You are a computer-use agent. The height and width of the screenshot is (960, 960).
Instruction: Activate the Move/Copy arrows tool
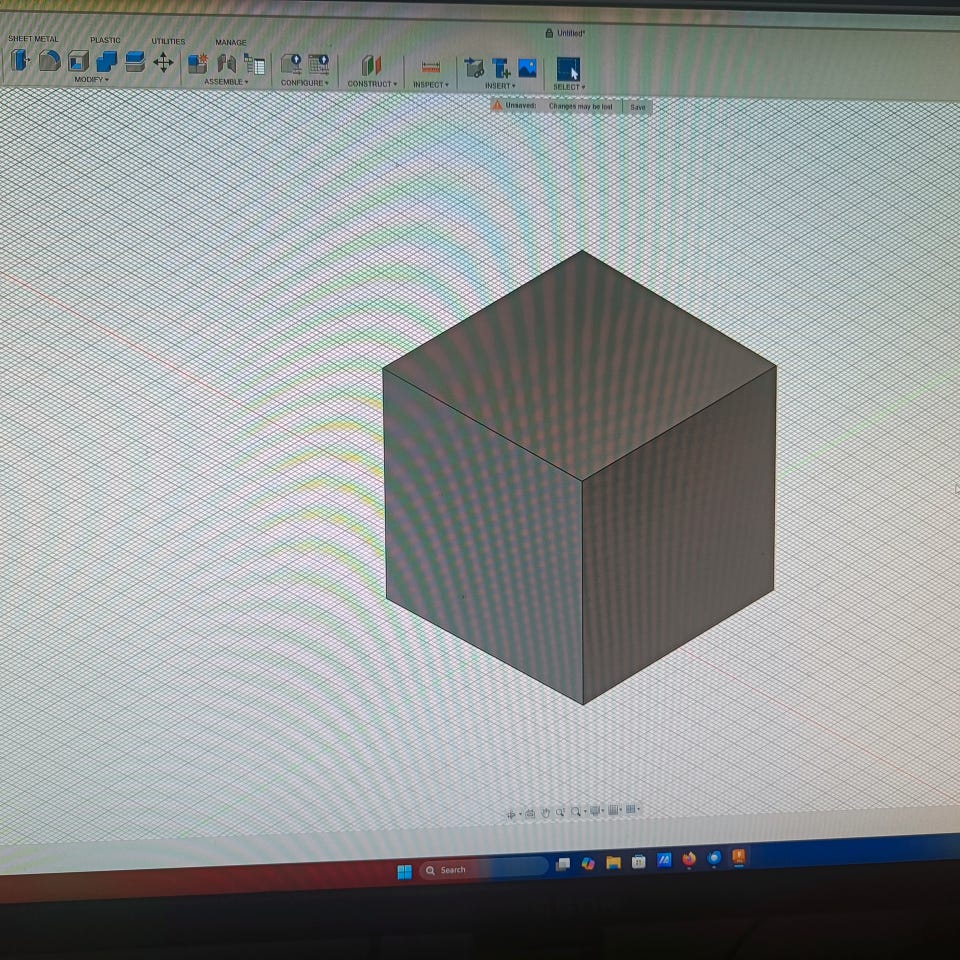163,62
